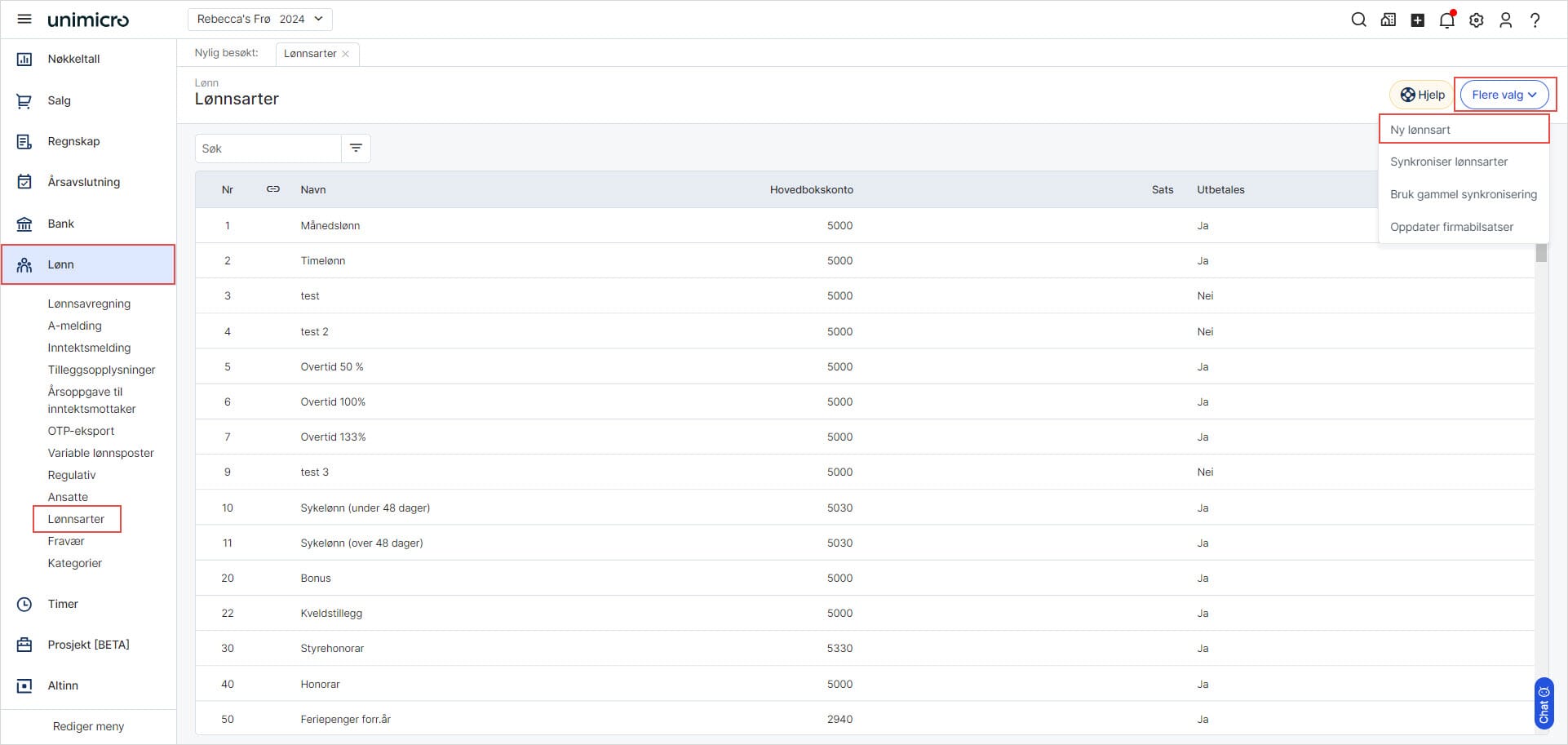Click the search magnifier icon in top bar

[x=1358, y=20]
